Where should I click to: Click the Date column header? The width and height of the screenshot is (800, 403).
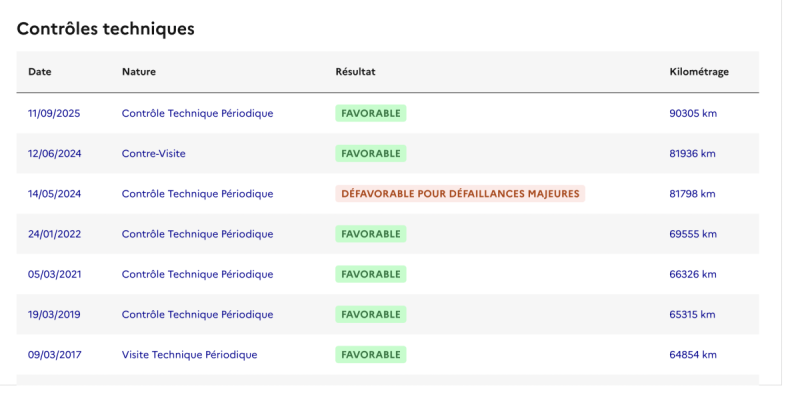[x=39, y=72]
